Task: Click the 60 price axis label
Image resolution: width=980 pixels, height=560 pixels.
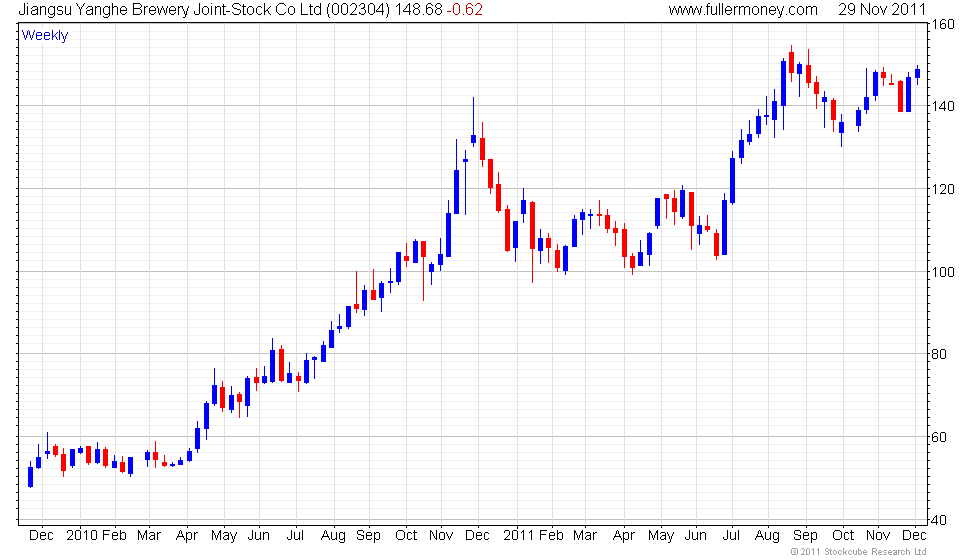Action: pos(939,438)
